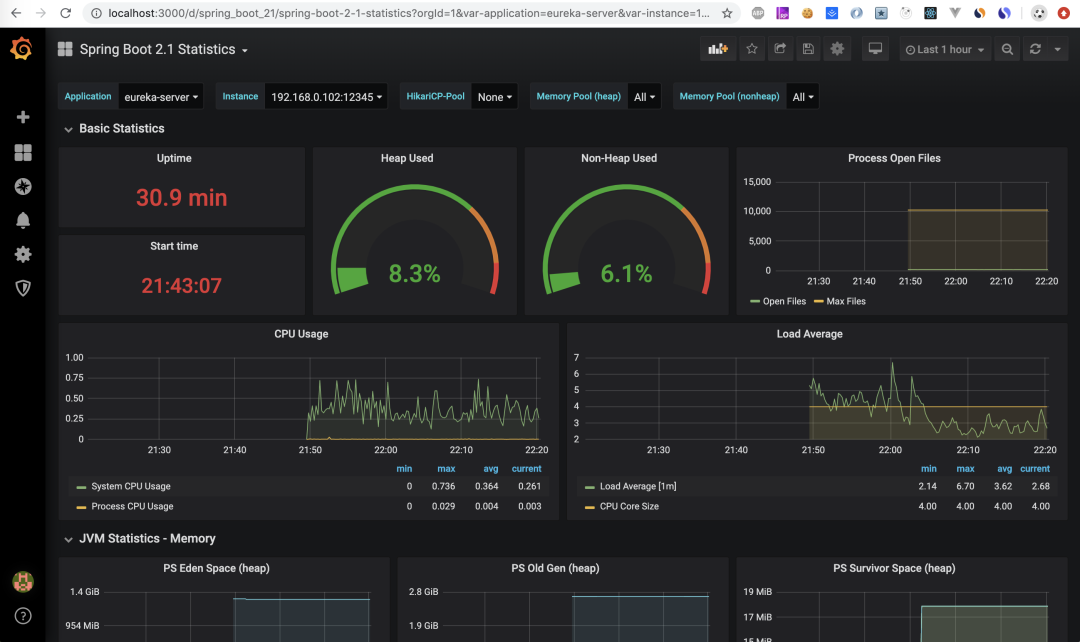Sort CPU Usage legend by current column

526,468
